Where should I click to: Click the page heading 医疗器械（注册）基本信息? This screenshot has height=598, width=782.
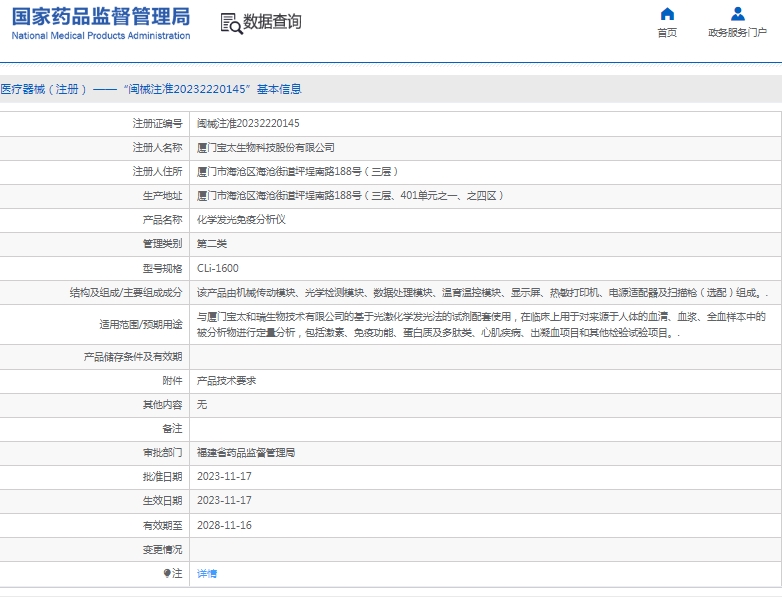(x=151, y=89)
